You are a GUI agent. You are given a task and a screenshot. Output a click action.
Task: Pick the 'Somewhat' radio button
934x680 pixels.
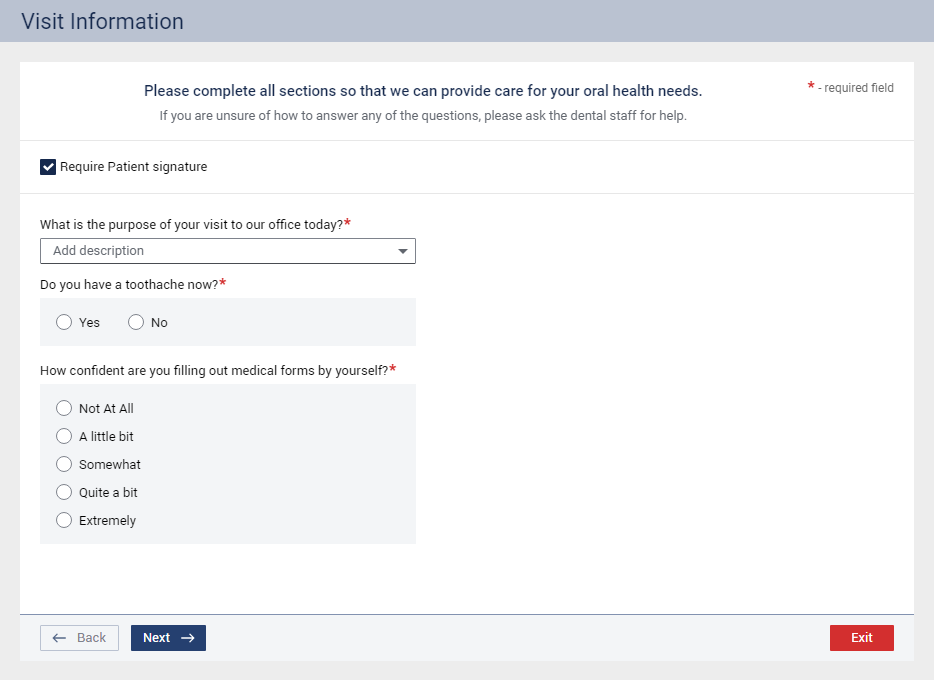tap(64, 464)
